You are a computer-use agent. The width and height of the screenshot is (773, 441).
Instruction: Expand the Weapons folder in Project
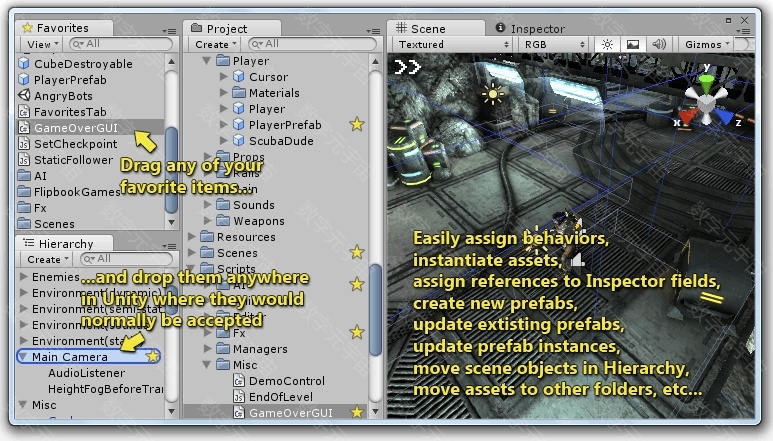(x=208, y=220)
